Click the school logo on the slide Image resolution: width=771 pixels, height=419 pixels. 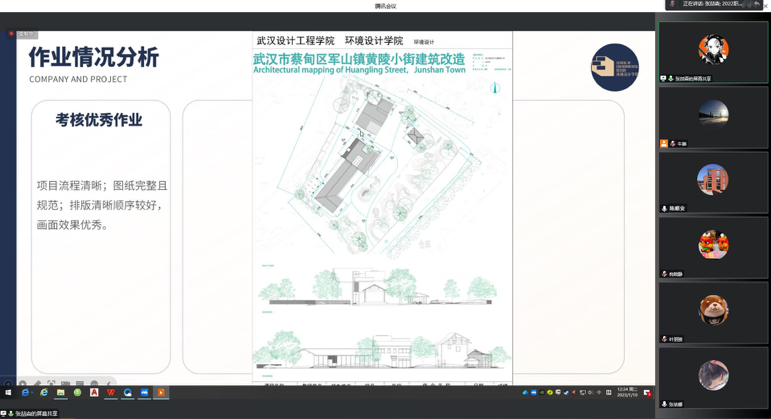[x=614, y=67]
